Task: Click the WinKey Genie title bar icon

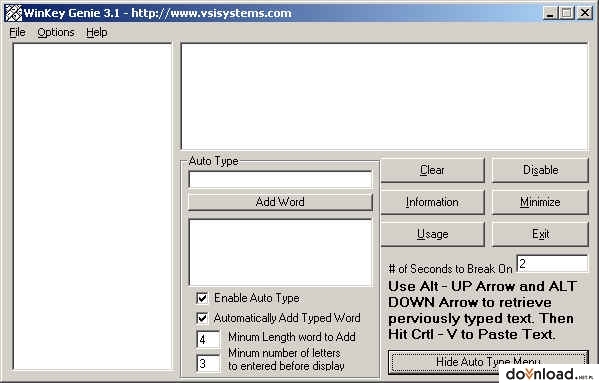Action: [13, 13]
